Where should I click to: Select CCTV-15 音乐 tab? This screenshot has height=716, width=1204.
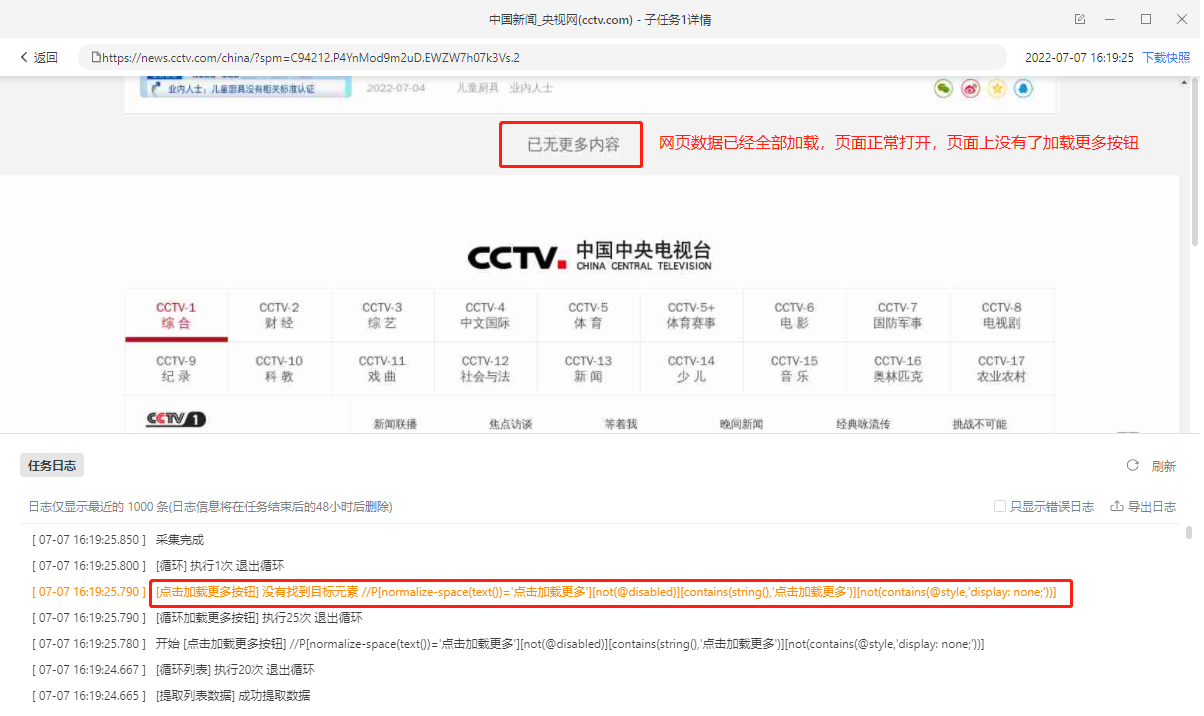(794, 368)
